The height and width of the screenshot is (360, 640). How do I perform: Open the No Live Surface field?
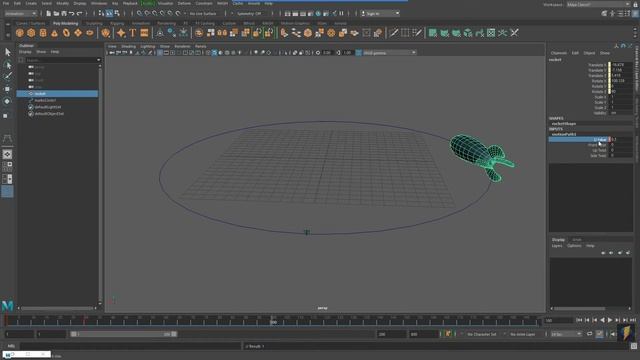click(x=204, y=13)
